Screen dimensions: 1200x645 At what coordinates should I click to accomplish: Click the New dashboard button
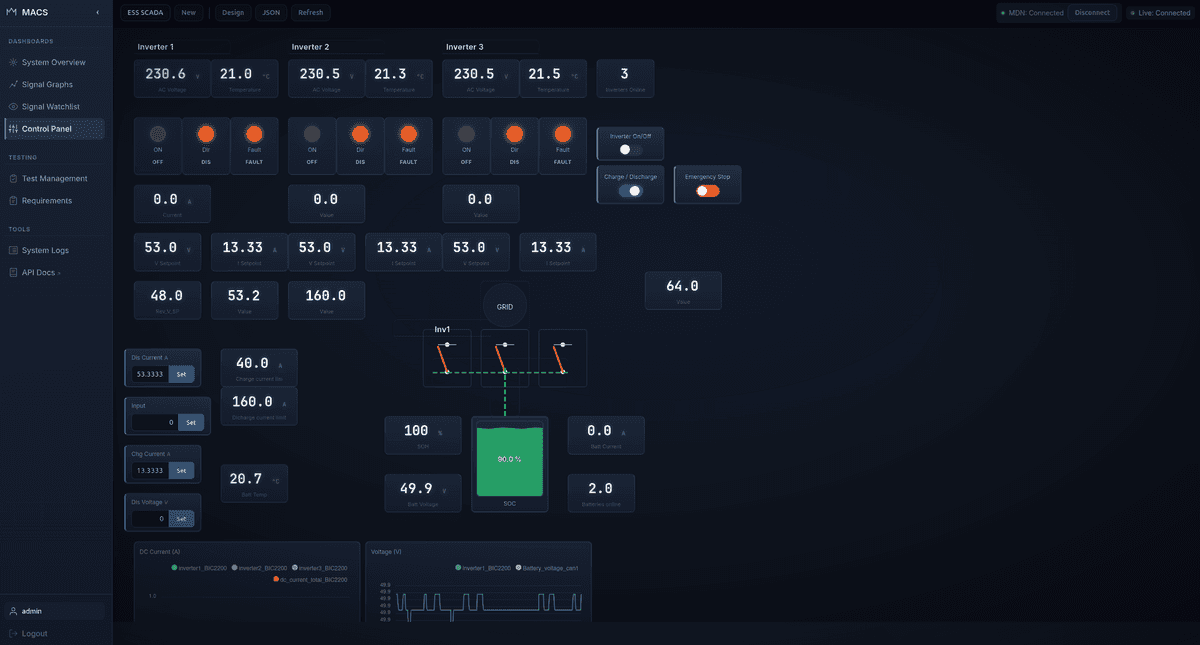[x=189, y=13]
